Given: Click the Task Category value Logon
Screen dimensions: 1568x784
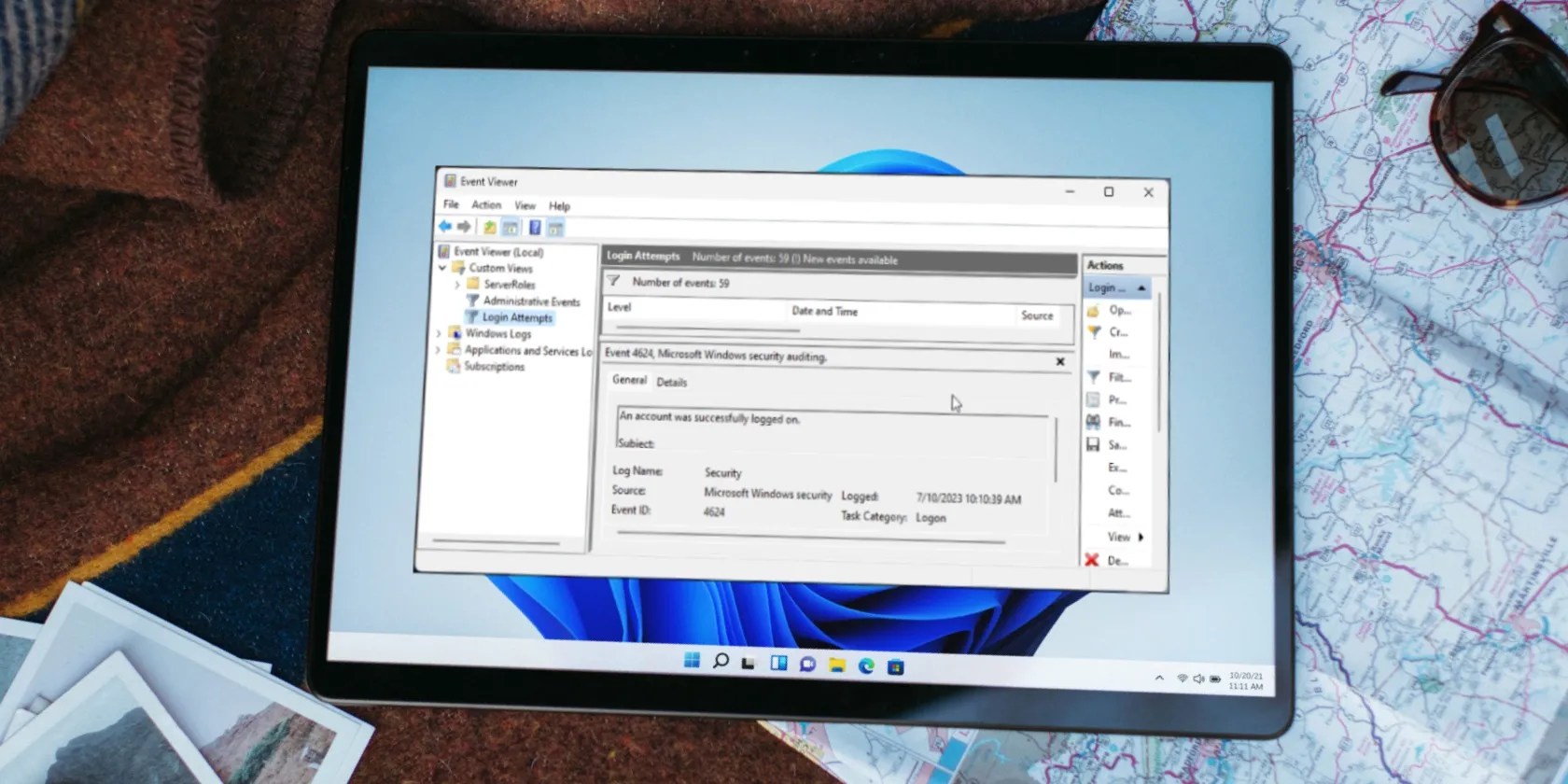Looking at the screenshot, I should 931,517.
